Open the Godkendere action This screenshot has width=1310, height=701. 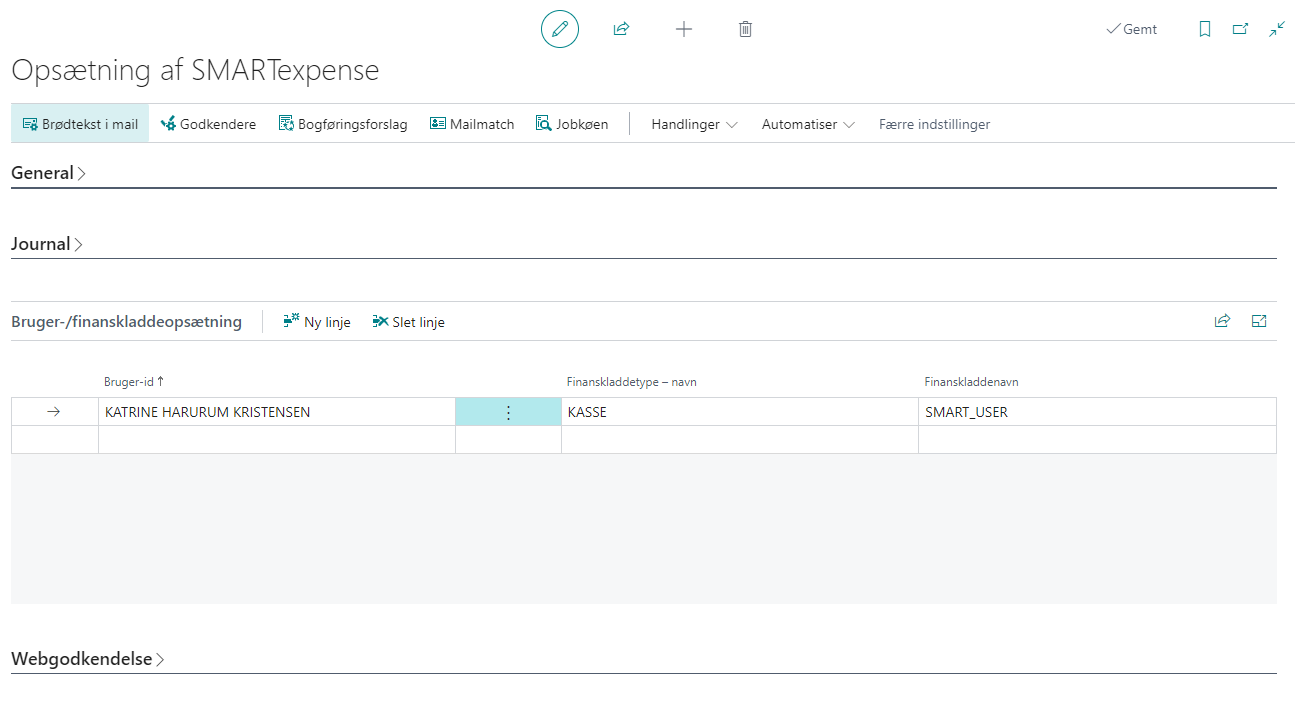(x=208, y=124)
